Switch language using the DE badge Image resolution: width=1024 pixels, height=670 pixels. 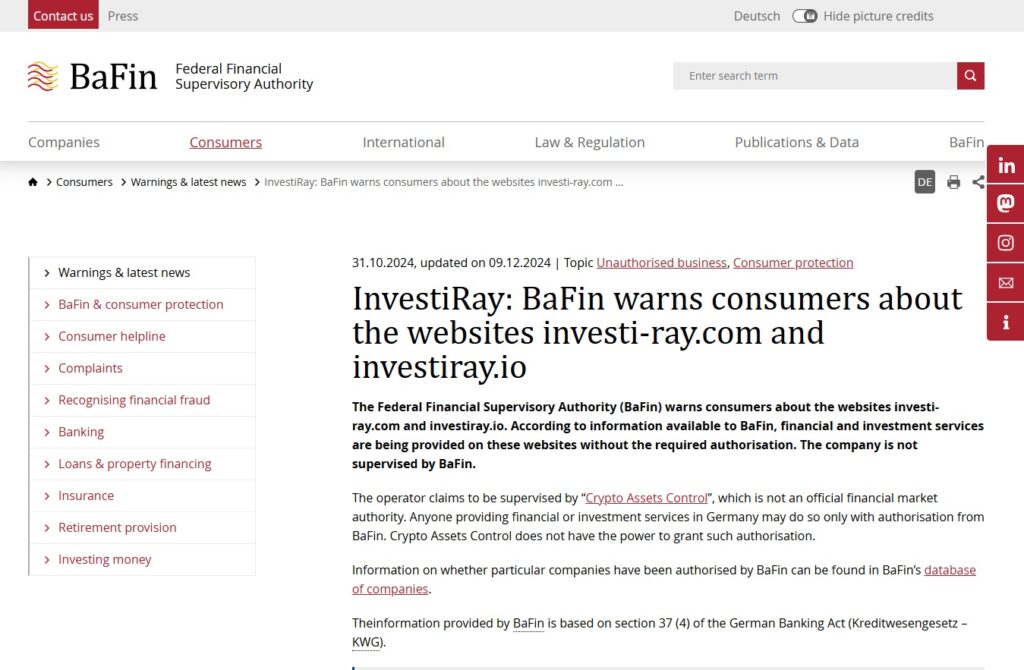(x=924, y=181)
